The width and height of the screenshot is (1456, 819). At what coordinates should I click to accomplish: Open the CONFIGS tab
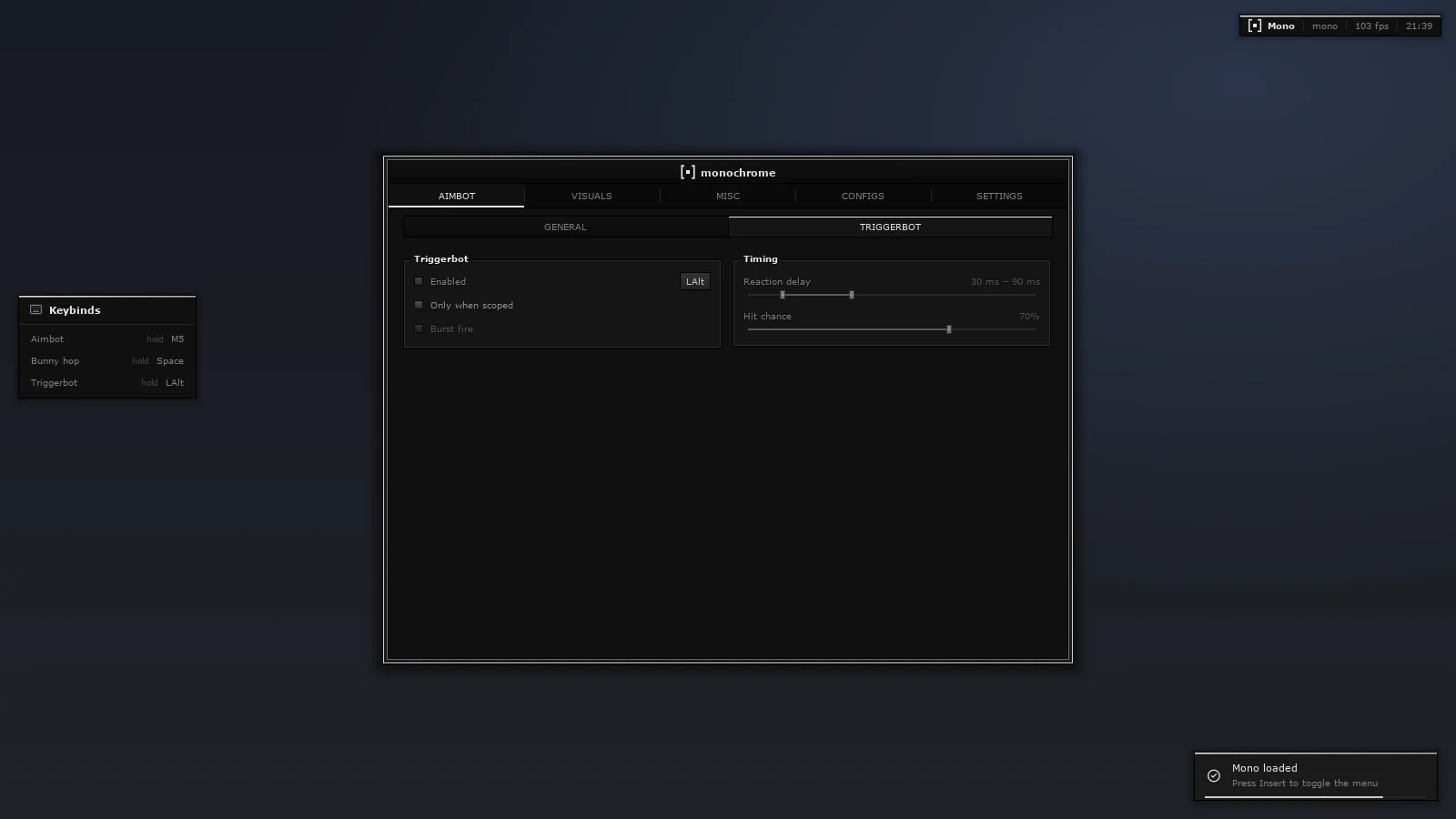(x=863, y=196)
